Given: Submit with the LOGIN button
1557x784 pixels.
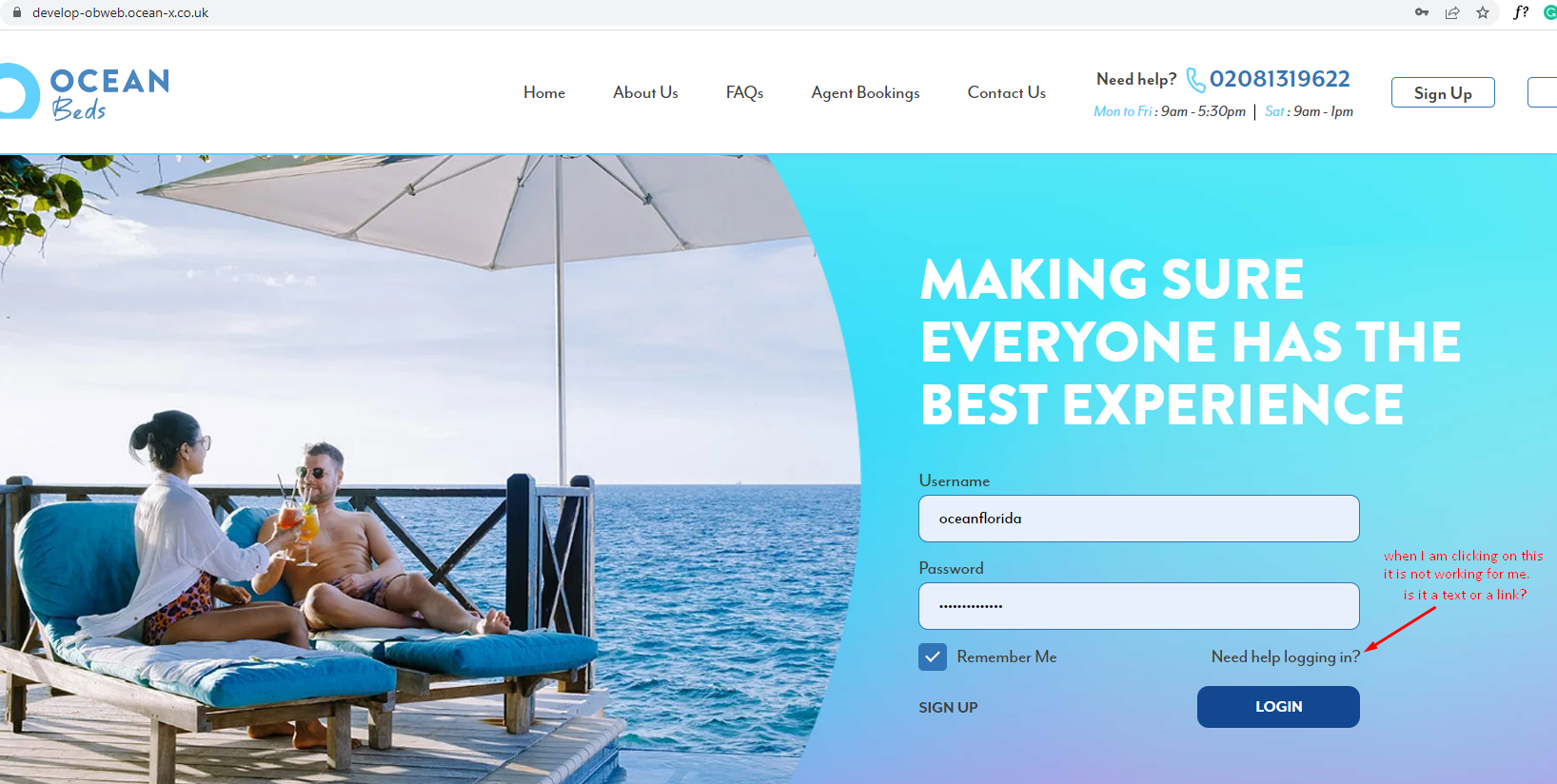Looking at the screenshot, I should pos(1278,707).
